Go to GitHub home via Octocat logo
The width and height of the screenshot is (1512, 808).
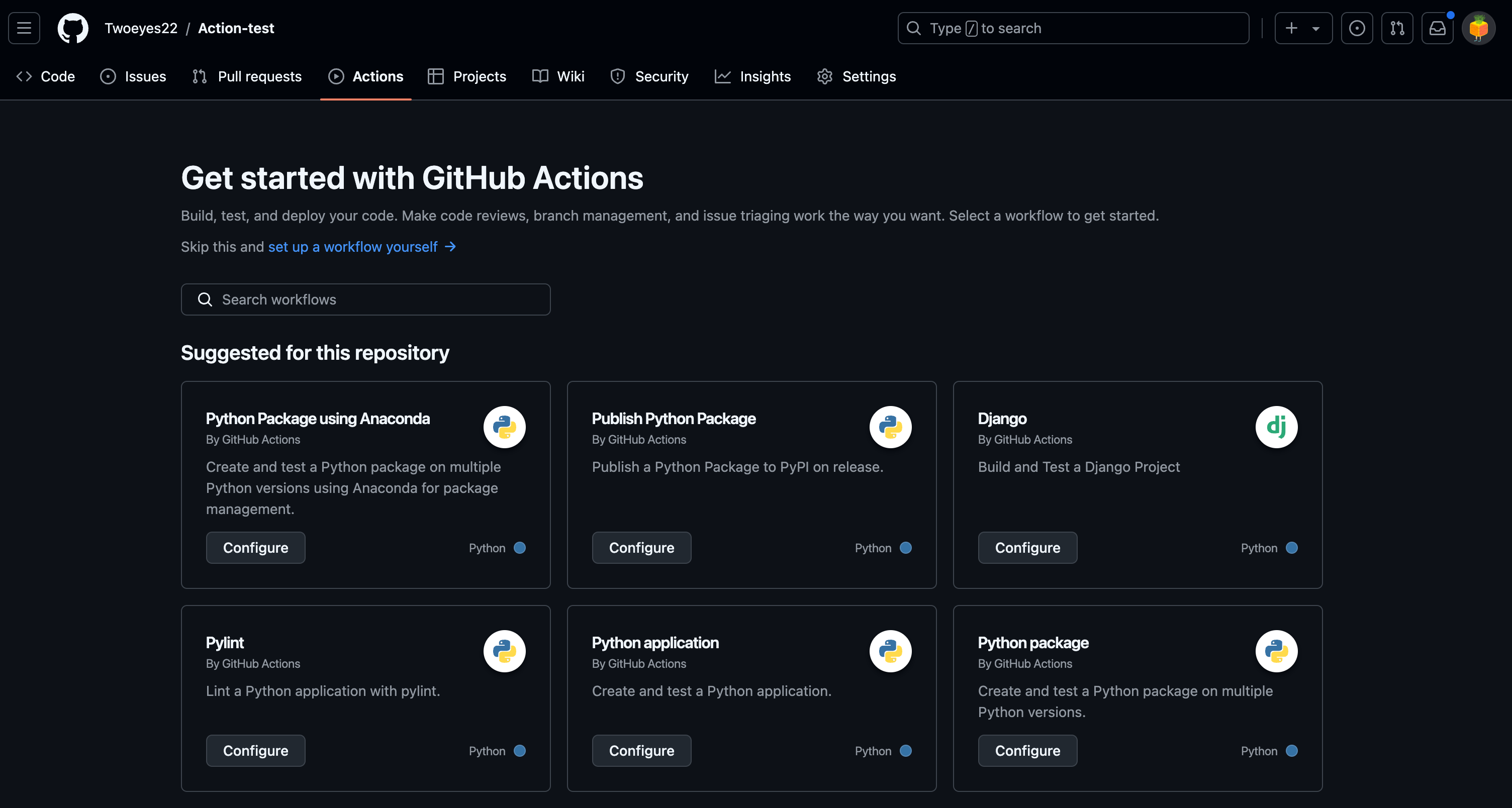(x=73, y=28)
